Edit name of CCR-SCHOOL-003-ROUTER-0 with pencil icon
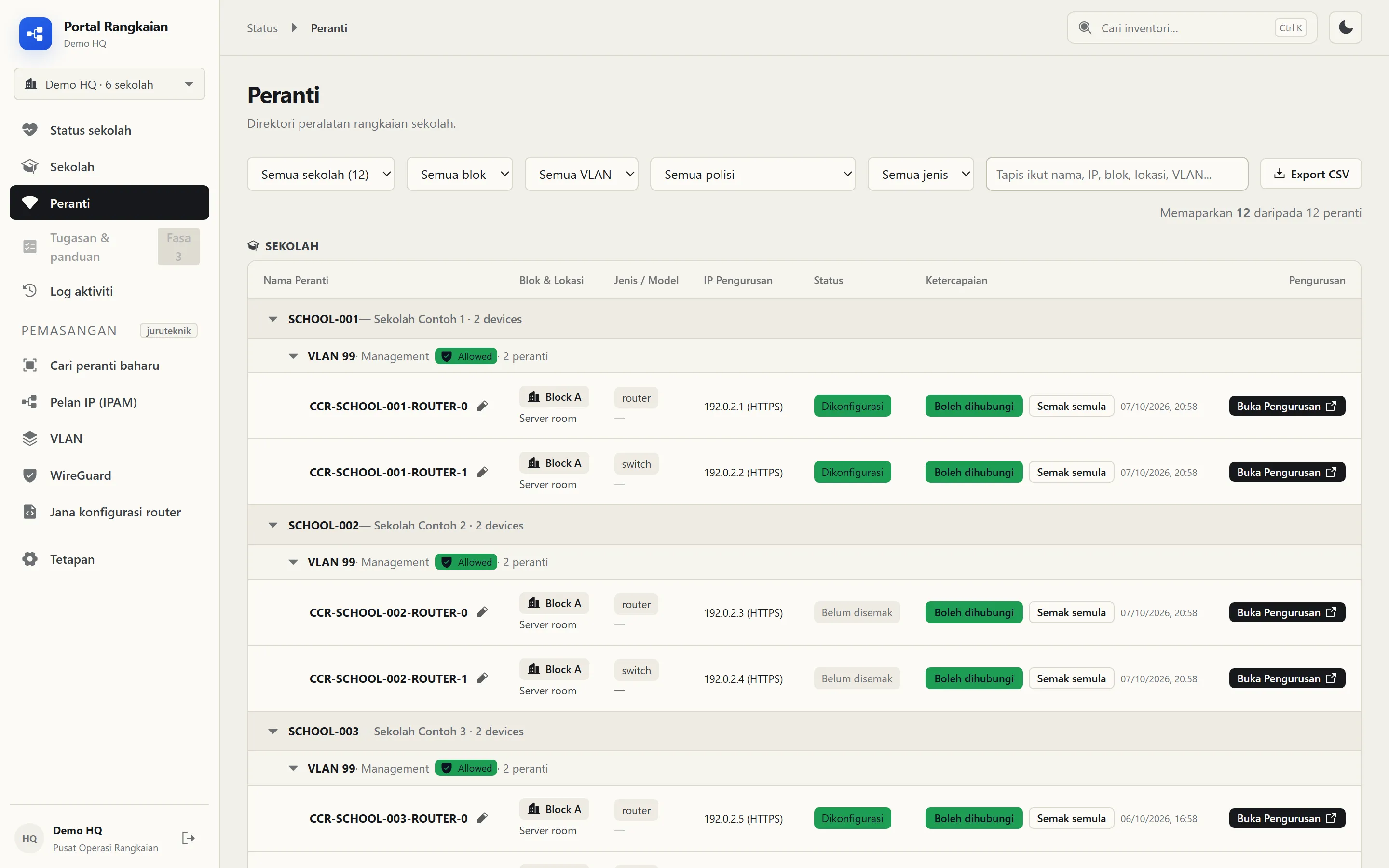Viewport: 1389px width, 868px height. (x=483, y=819)
